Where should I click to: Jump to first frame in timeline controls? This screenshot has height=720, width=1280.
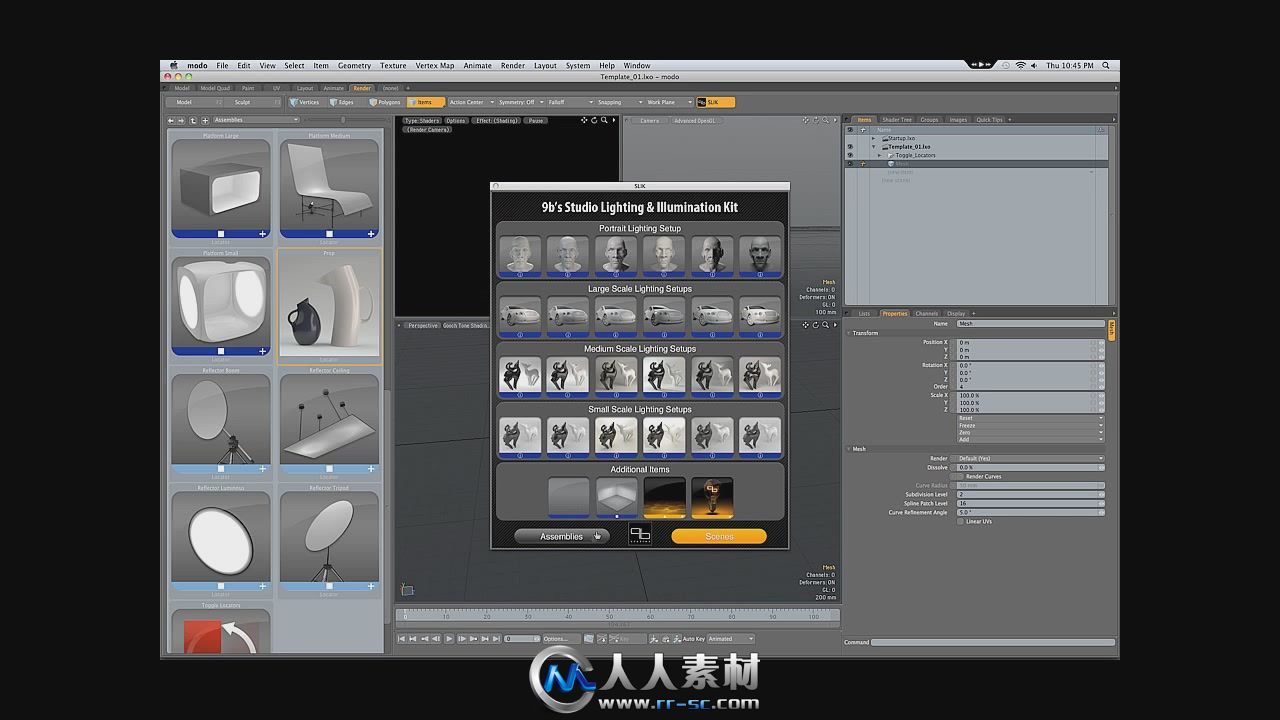pyautogui.click(x=401, y=638)
